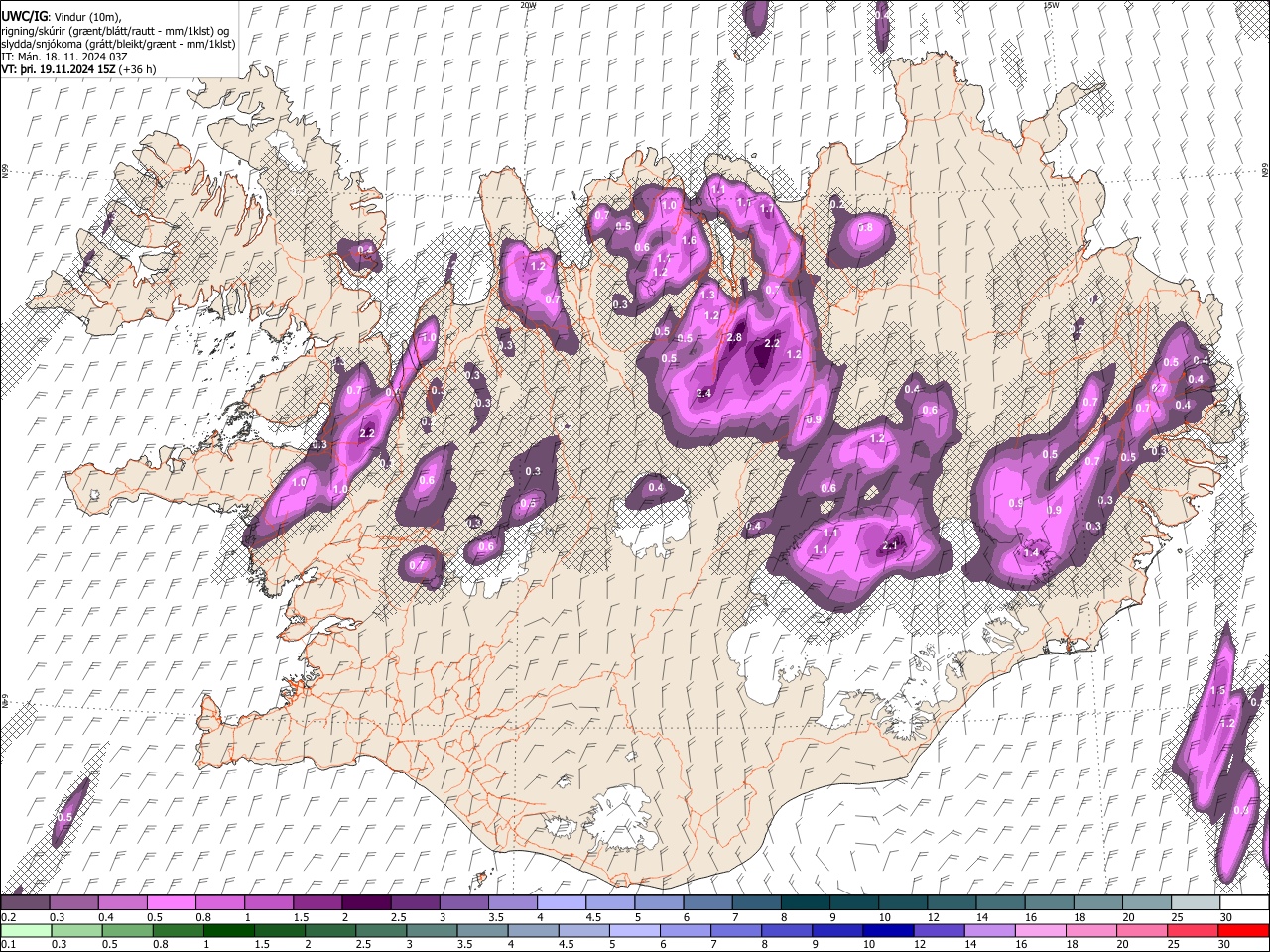Click the 0.1 label in the lower legend
The image size is (1270, 952).
(8, 944)
